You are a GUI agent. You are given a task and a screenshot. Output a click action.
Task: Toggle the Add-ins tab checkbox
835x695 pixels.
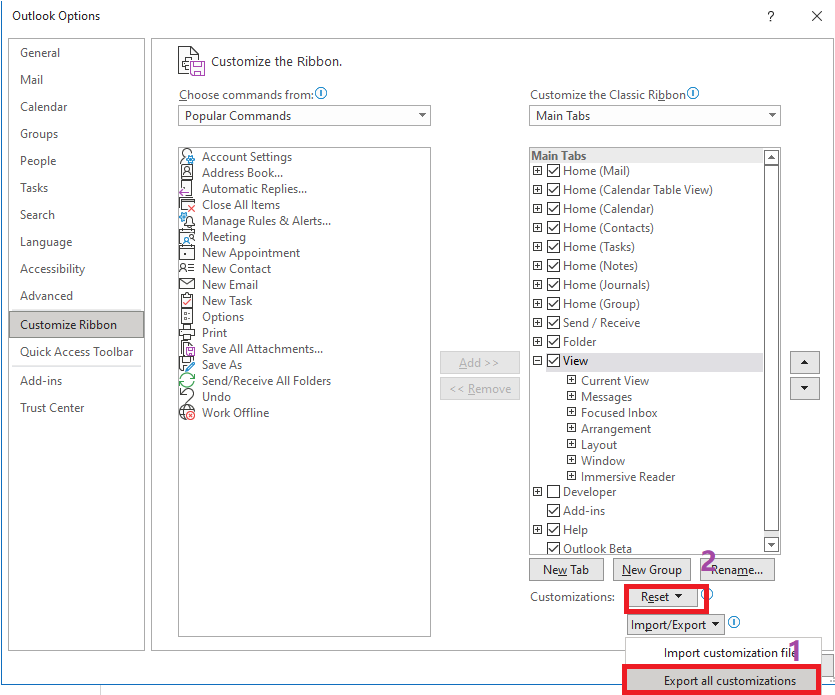553,511
